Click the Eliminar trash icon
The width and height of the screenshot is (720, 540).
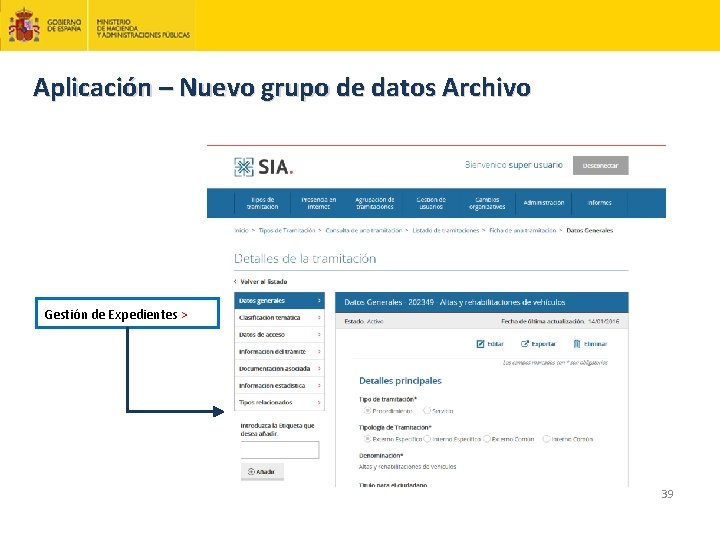coord(577,344)
